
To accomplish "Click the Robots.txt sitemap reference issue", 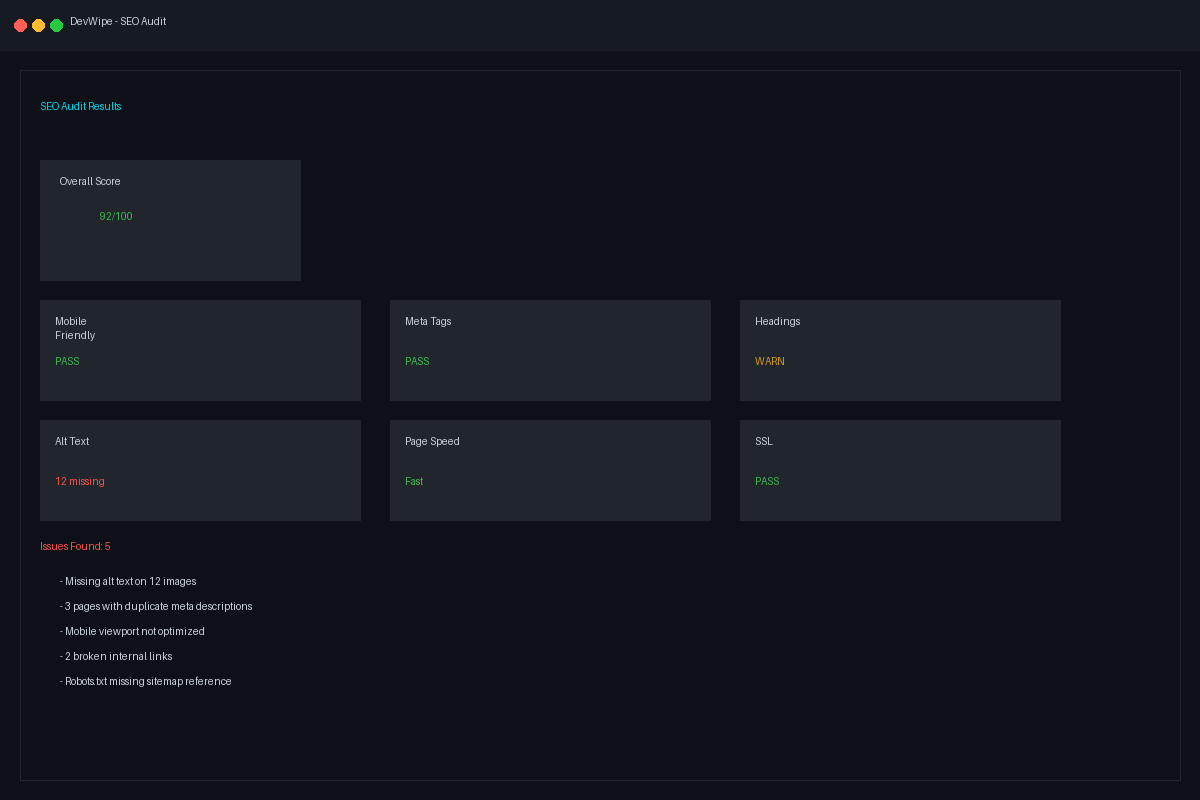I will (x=146, y=681).
